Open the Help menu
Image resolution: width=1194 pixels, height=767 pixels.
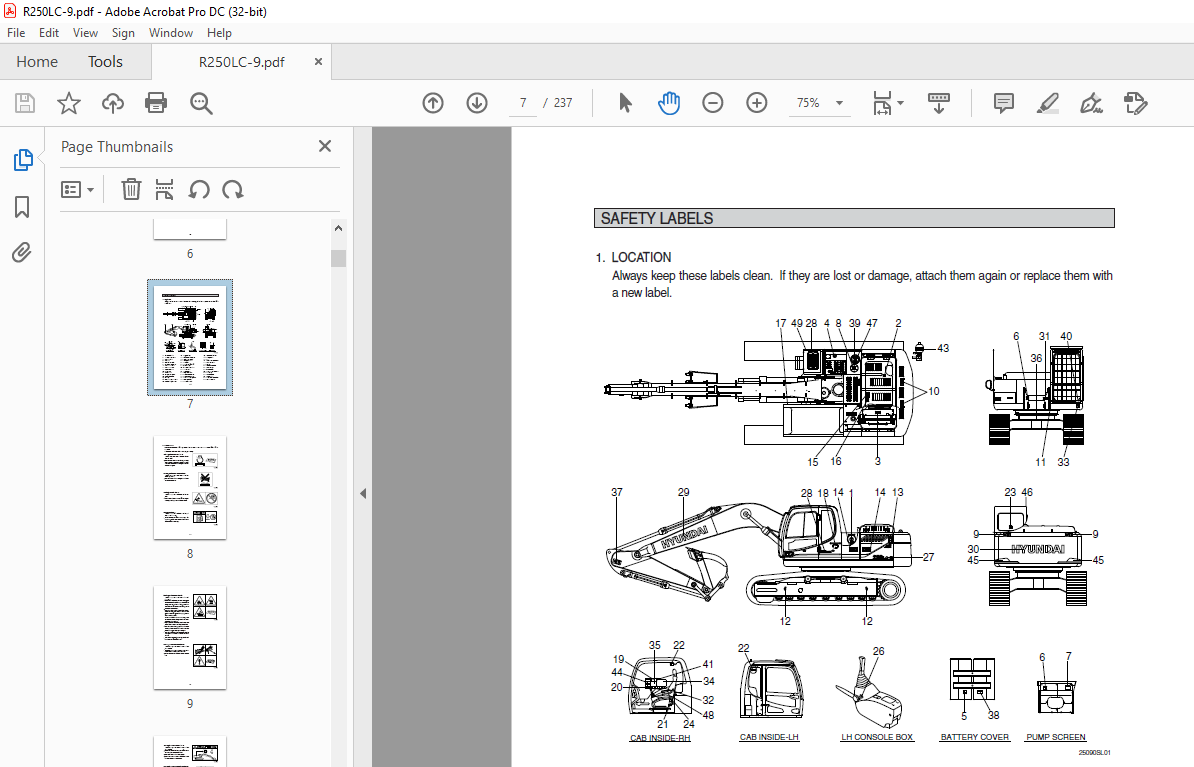pos(219,33)
